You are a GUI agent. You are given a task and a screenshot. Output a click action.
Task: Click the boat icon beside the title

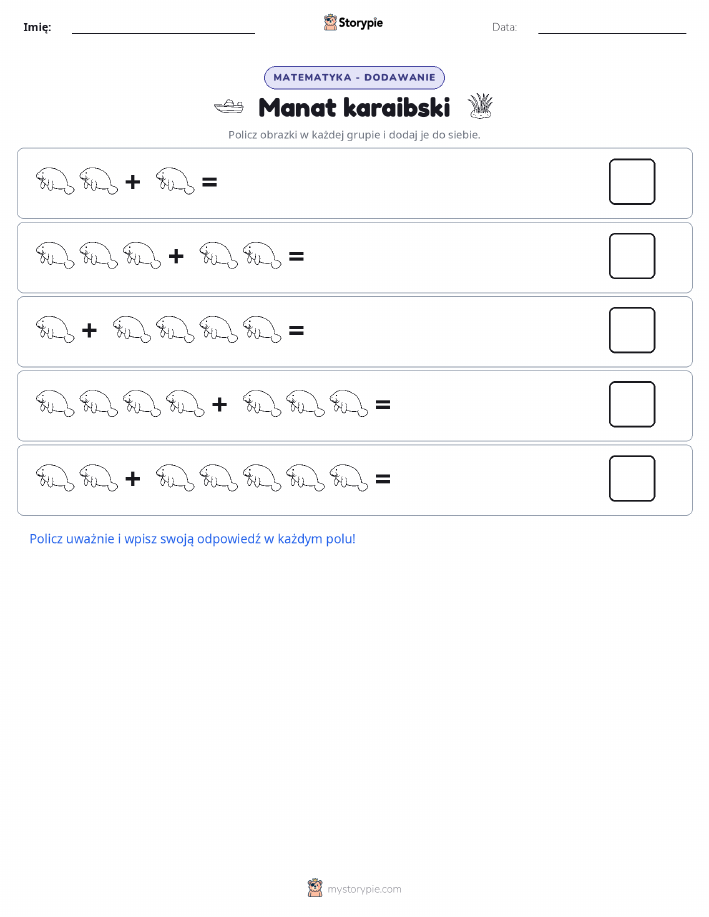[x=229, y=106]
